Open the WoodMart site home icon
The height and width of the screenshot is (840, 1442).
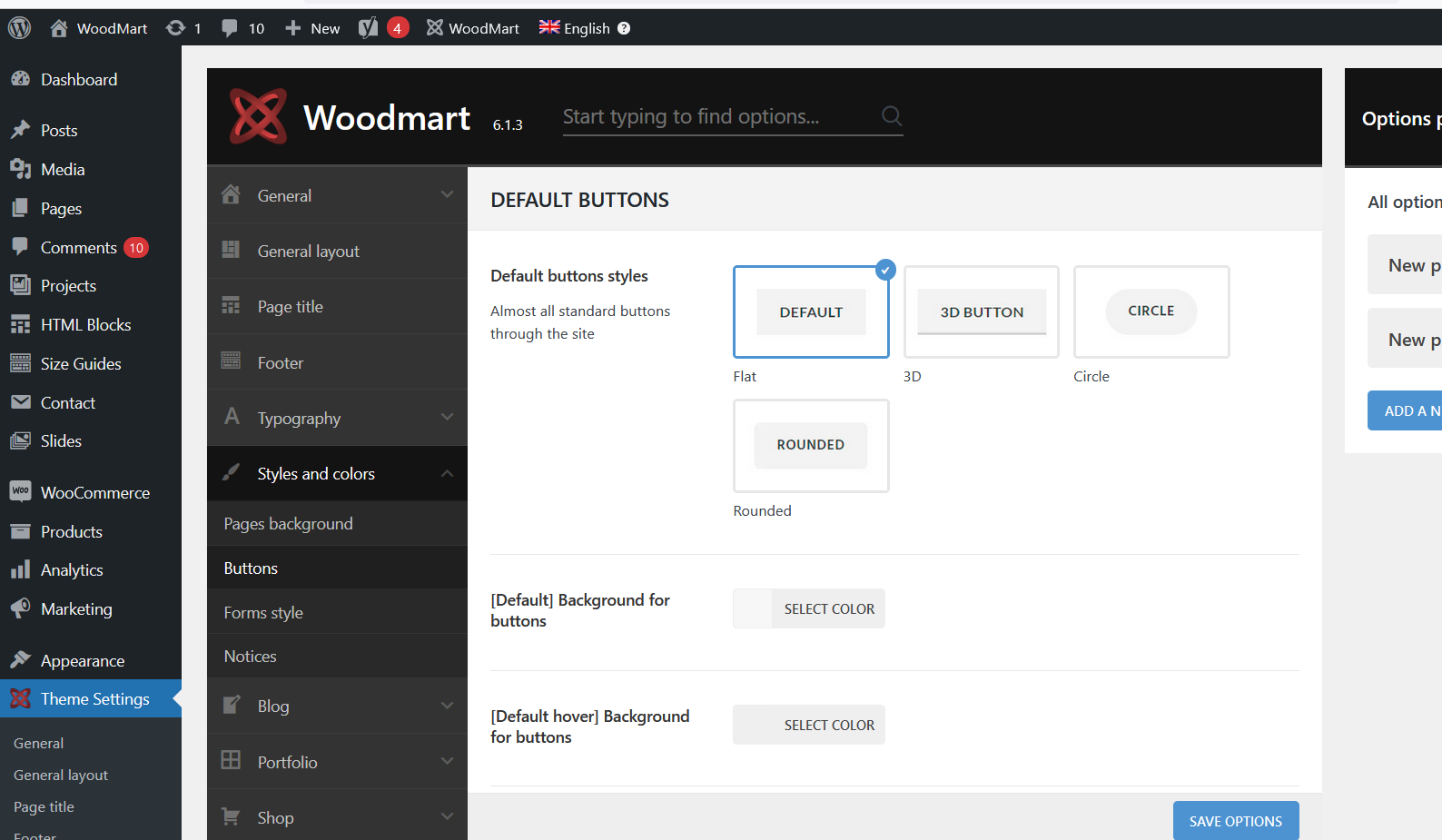tap(59, 28)
